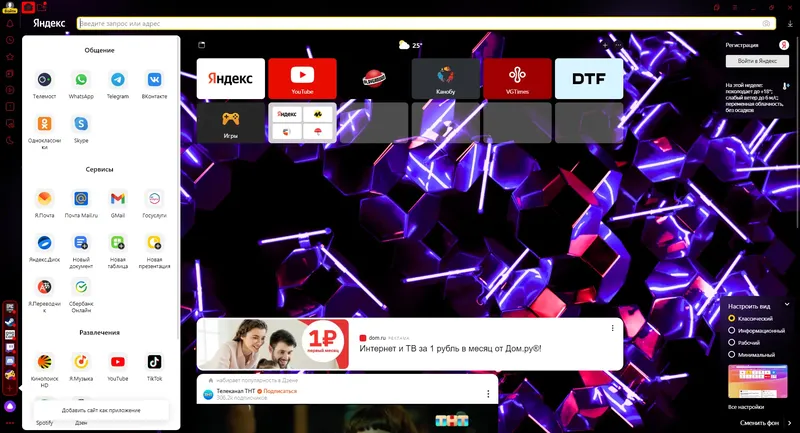Open the Одноклассники app icon
The image size is (800, 433).
pos(44,124)
